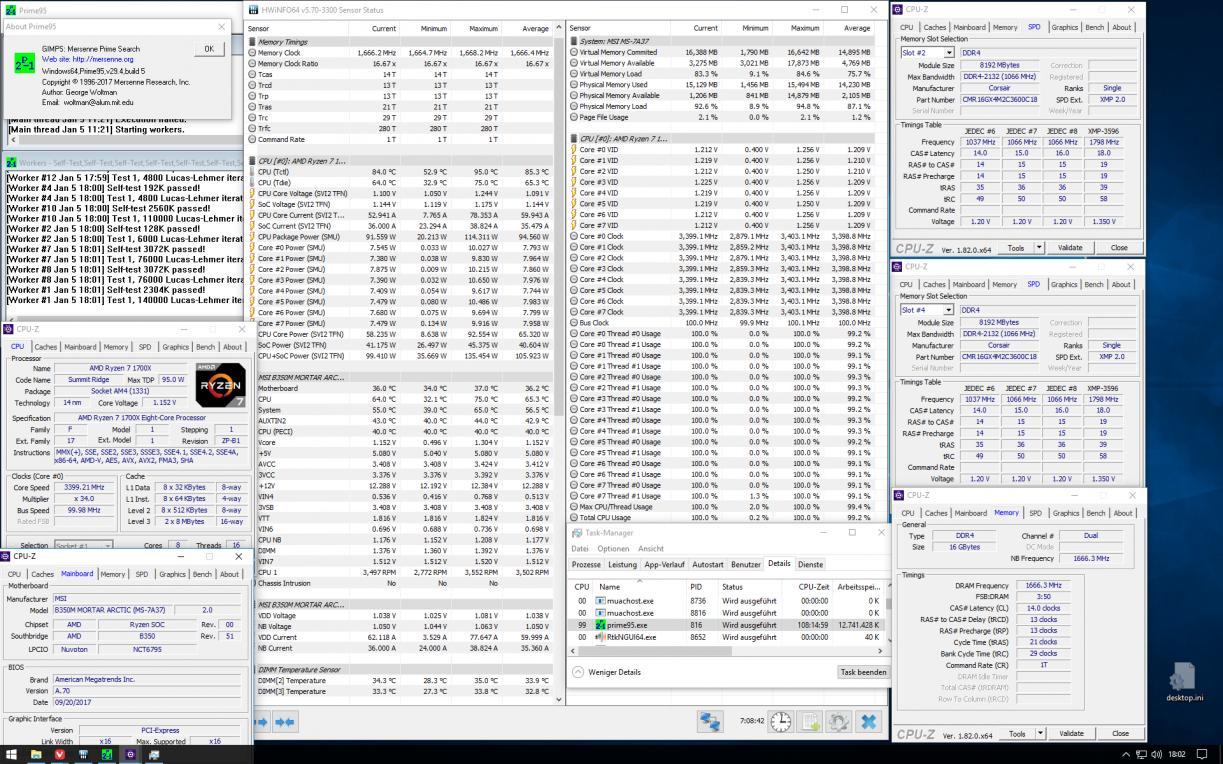
Task: Select muachost.exe with PID 8736
Action: pos(726,601)
